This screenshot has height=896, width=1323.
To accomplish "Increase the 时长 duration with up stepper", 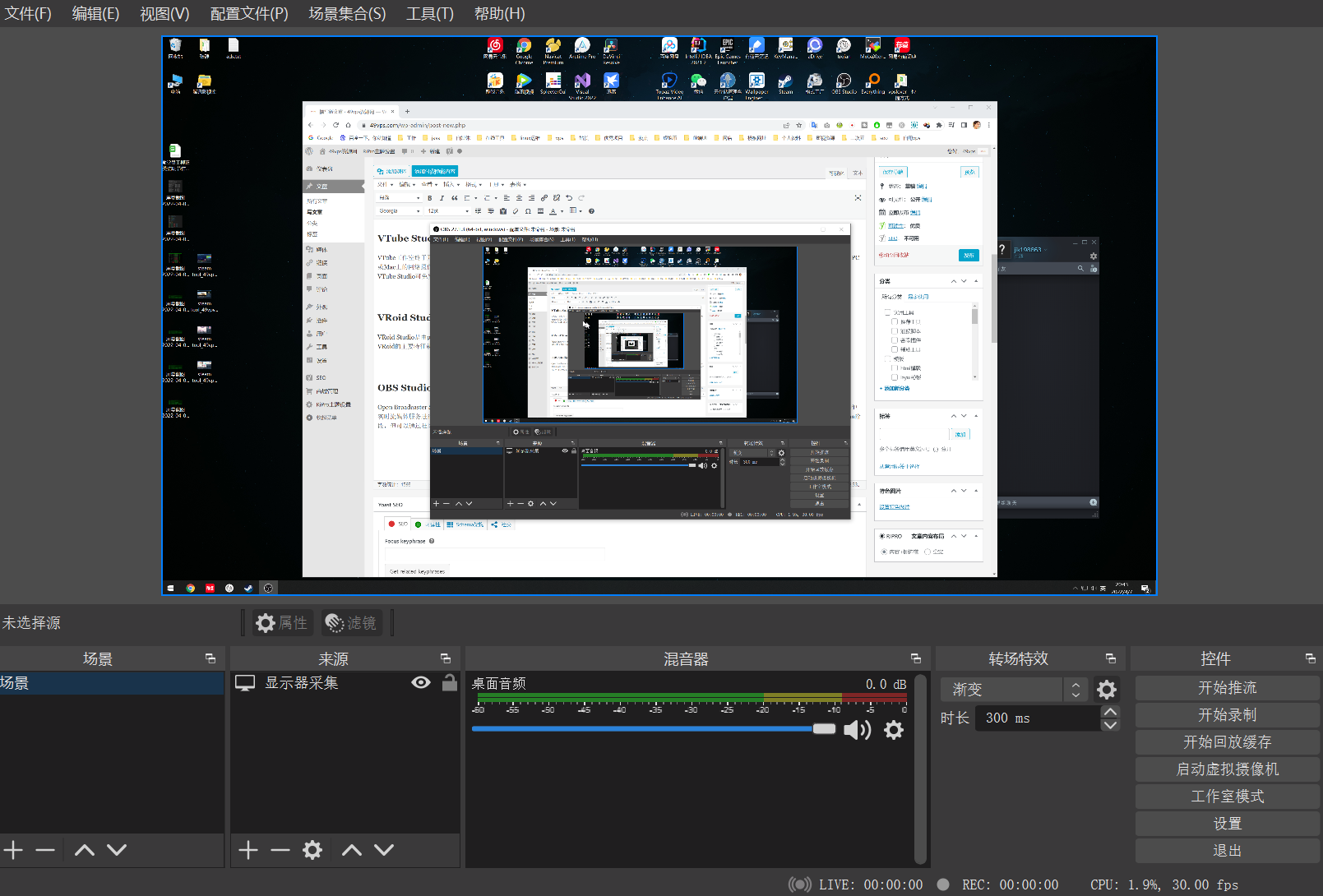I will pyautogui.click(x=1110, y=712).
